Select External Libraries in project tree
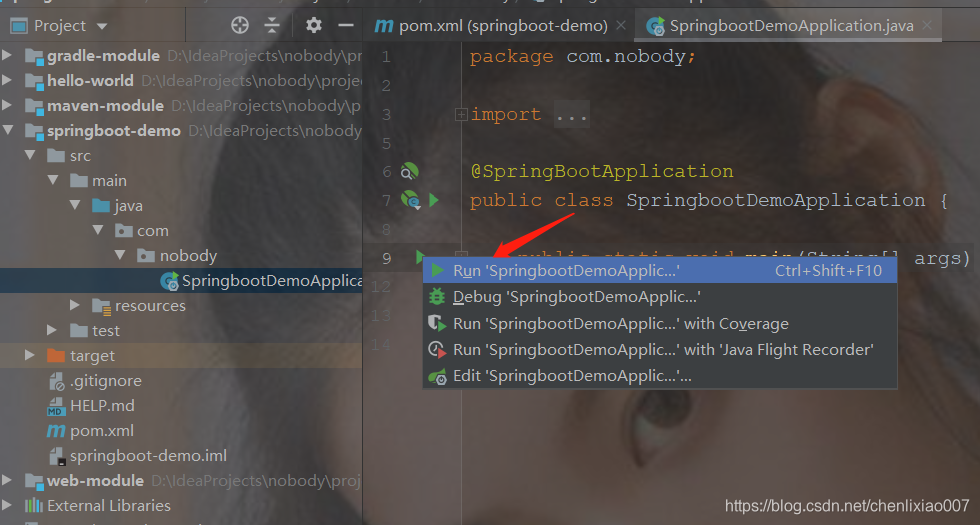The image size is (980, 525). tap(109, 506)
